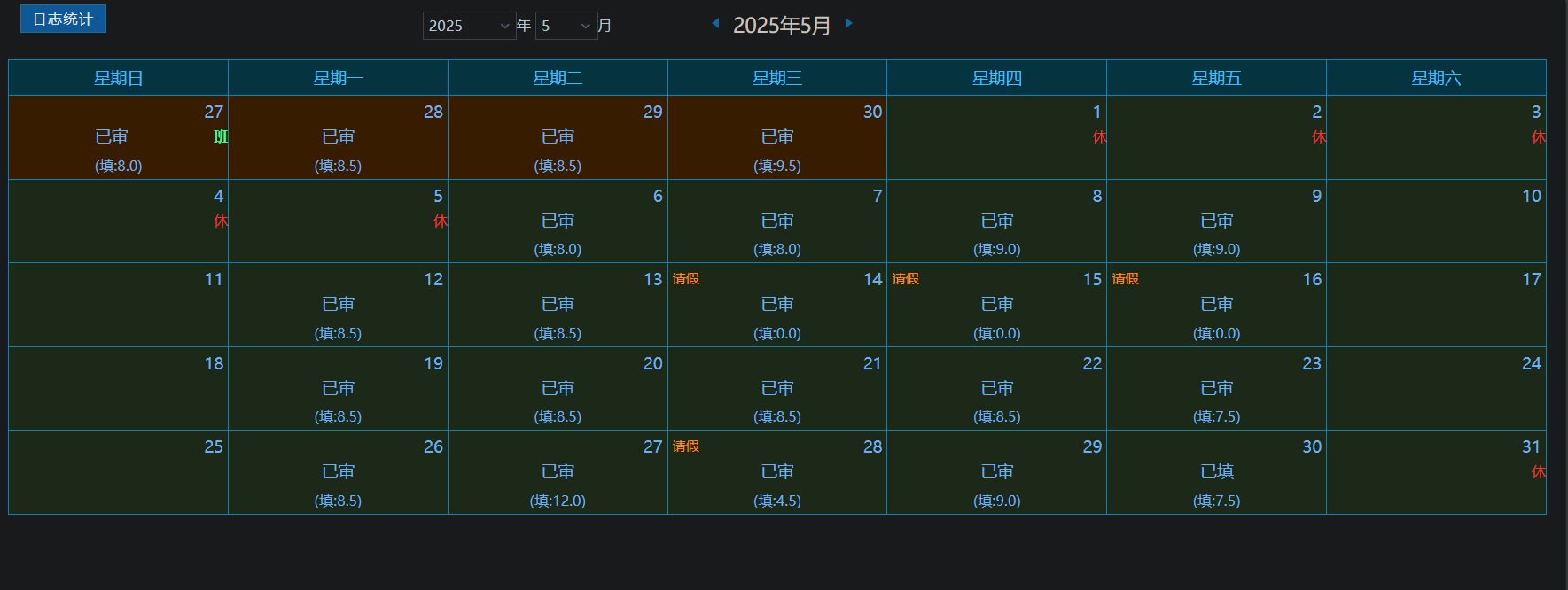Open the year dropdown showing 2025
This screenshot has width=1568, height=590.
(x=469, y=26)
